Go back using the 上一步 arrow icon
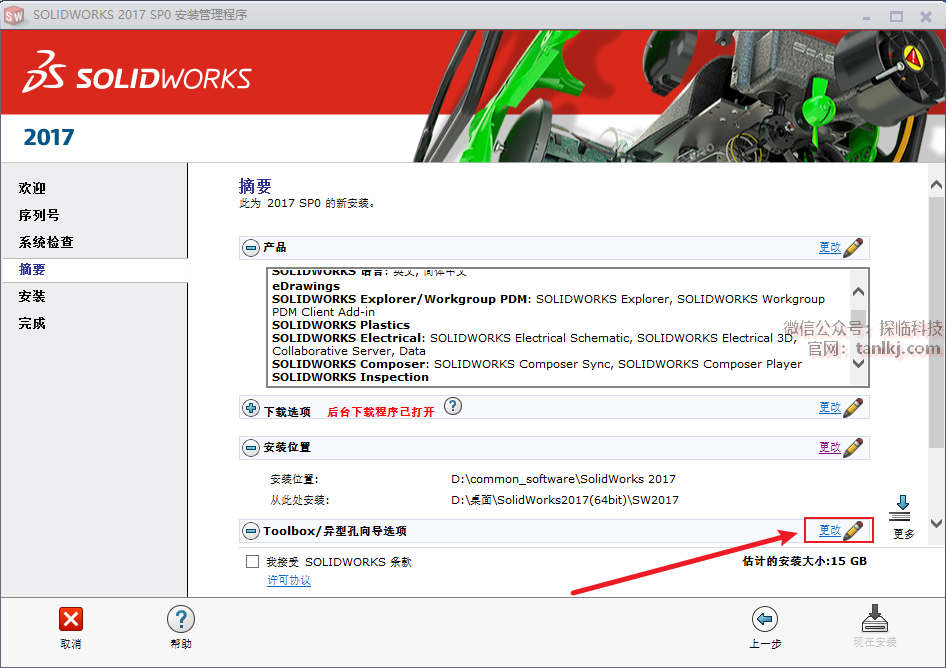946x668 pixels. click(x=765, y=619)
